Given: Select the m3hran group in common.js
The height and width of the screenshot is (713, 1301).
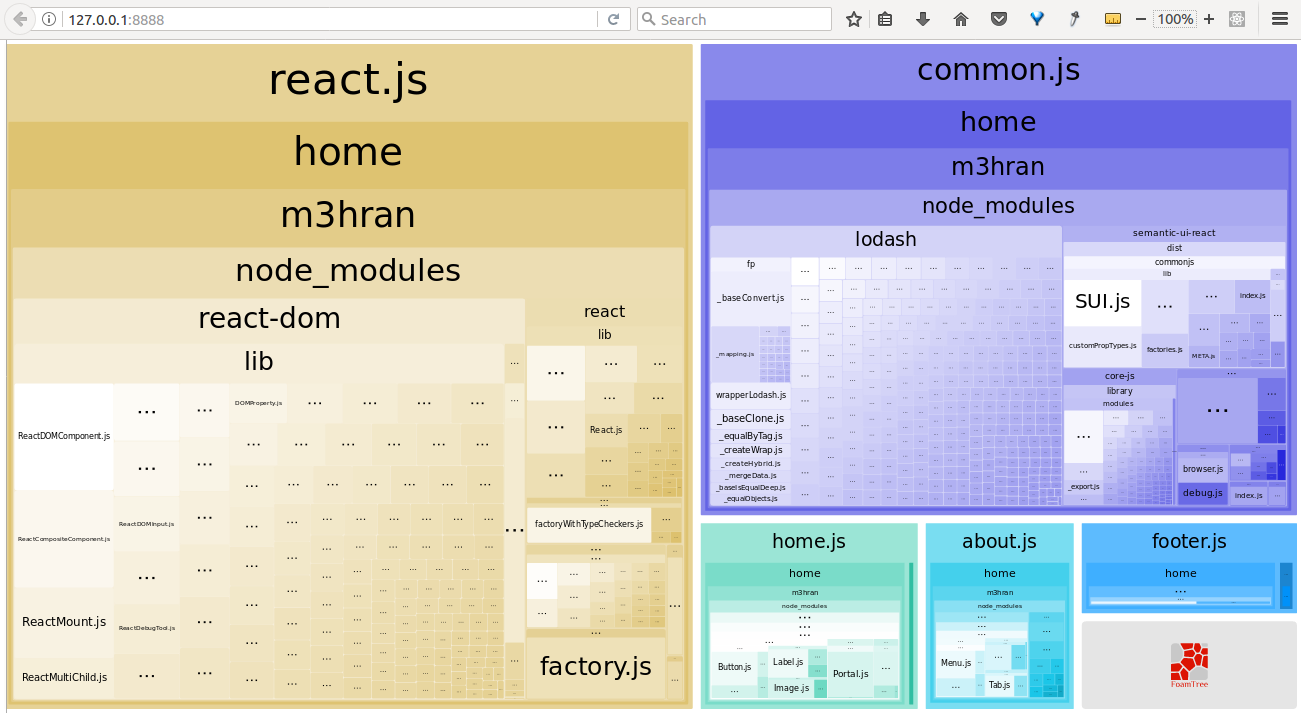Looking at the screenshot, I should pos(998,166).
